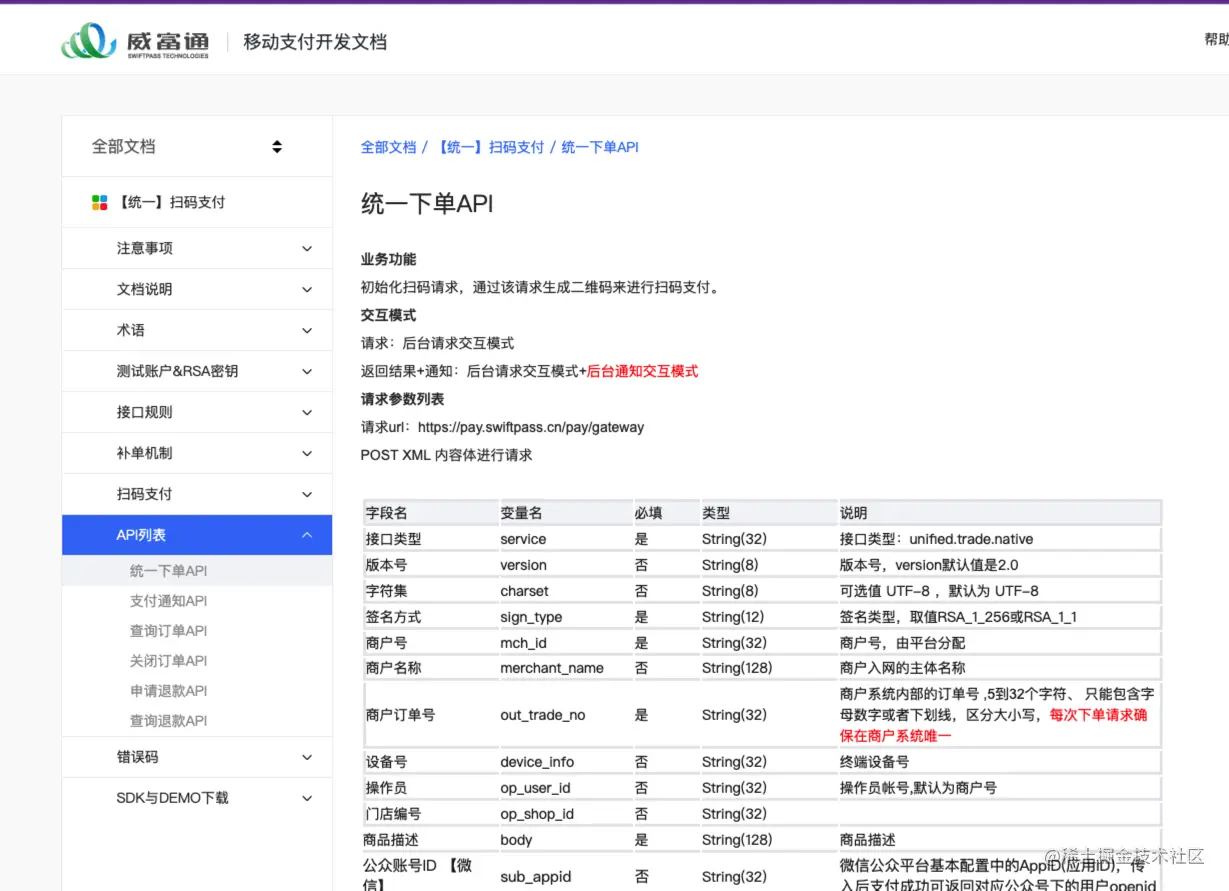
Task: Click the 【统一】扫码支付 breadcrumb link
Action: click(490, 147)
